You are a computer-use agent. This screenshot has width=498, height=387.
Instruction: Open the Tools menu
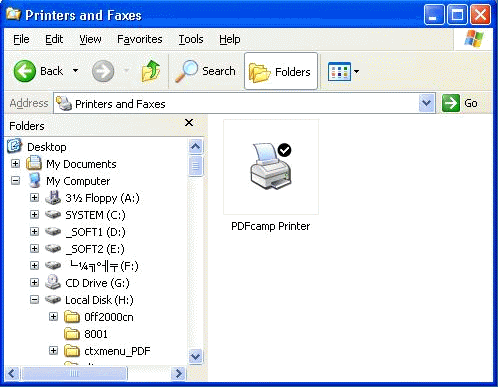191,39
